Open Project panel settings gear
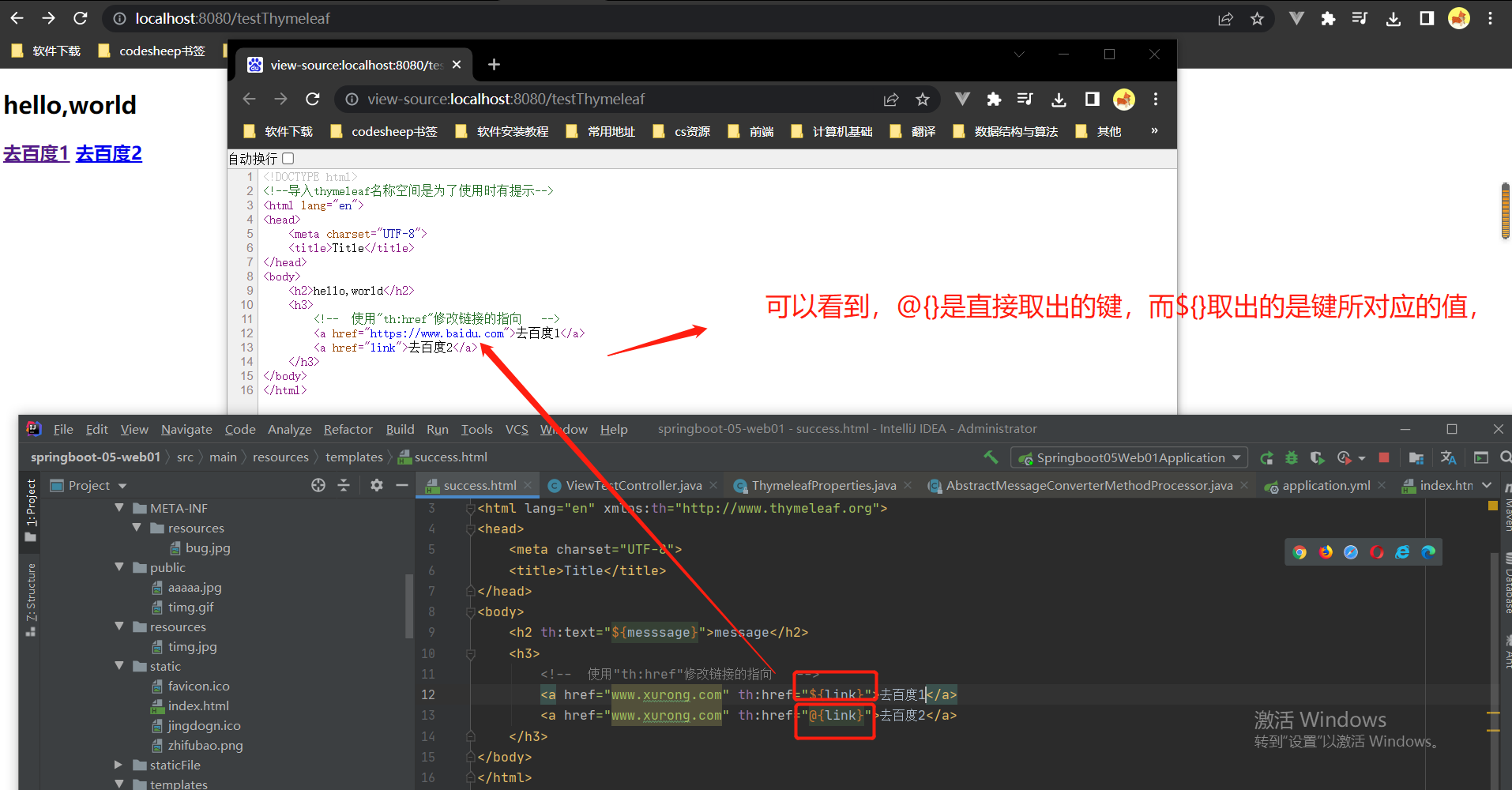Screen dimensions: 1512x790 coord(377,485)
